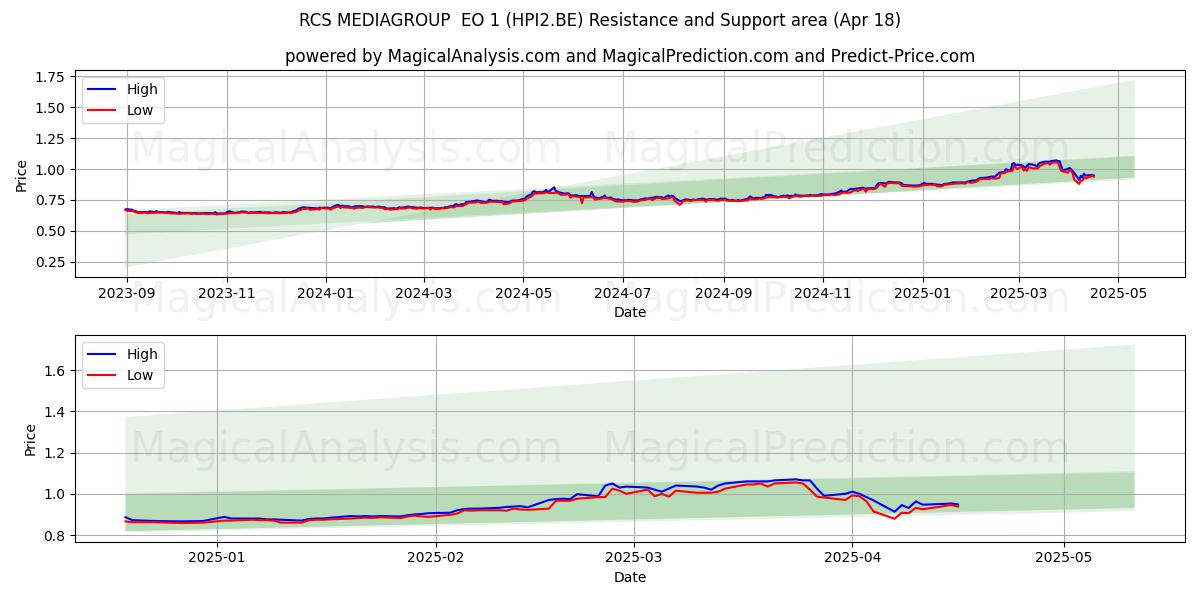Image resolution: width=1200 pixels, height=600 pixels.
Task: Click the '2024-11' date label on top chart
Action: coord(824,294)
